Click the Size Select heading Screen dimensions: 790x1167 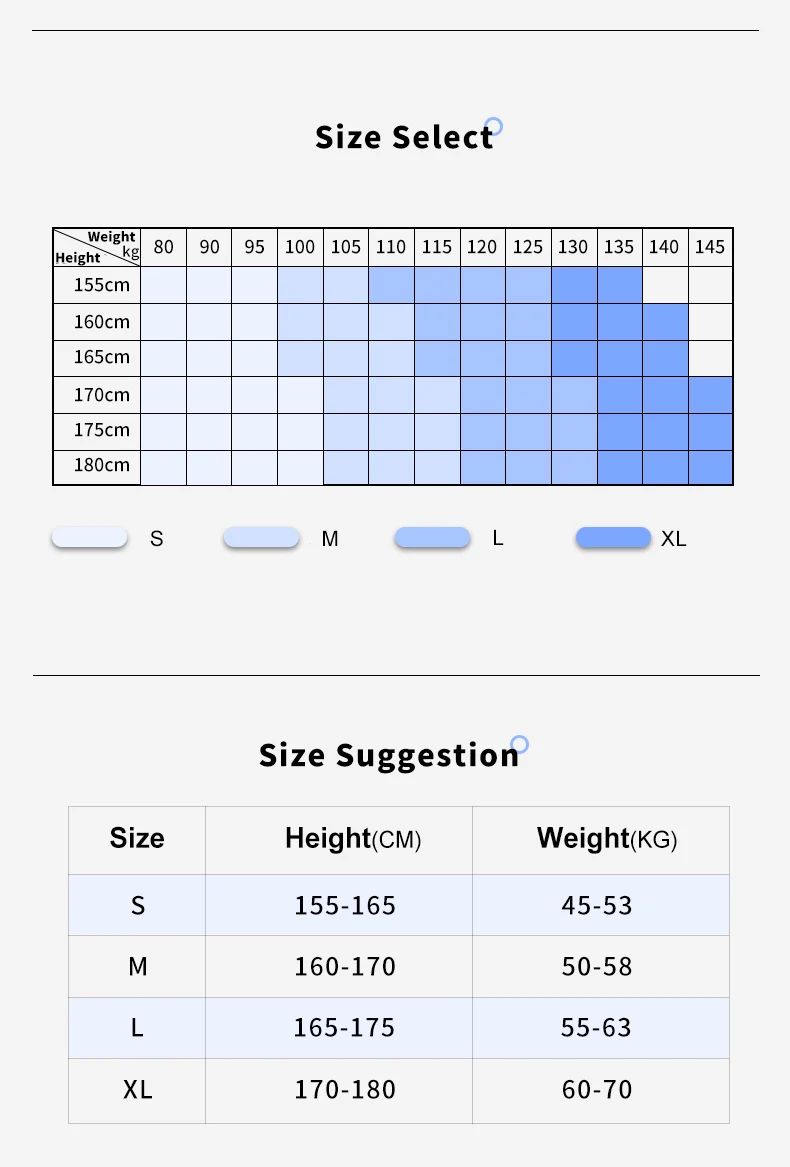(x=404, y=137)
